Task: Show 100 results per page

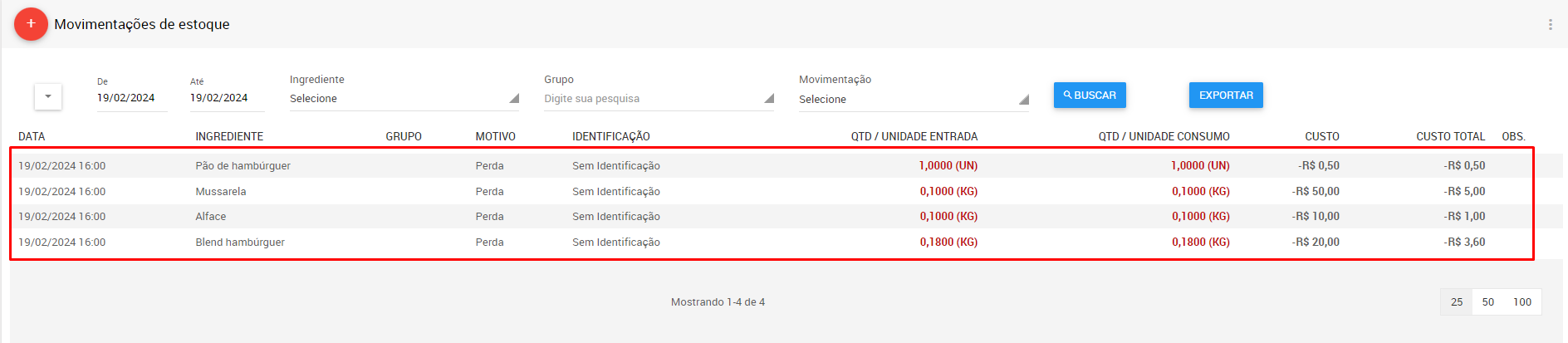Action: click(x=1522, y=302)
